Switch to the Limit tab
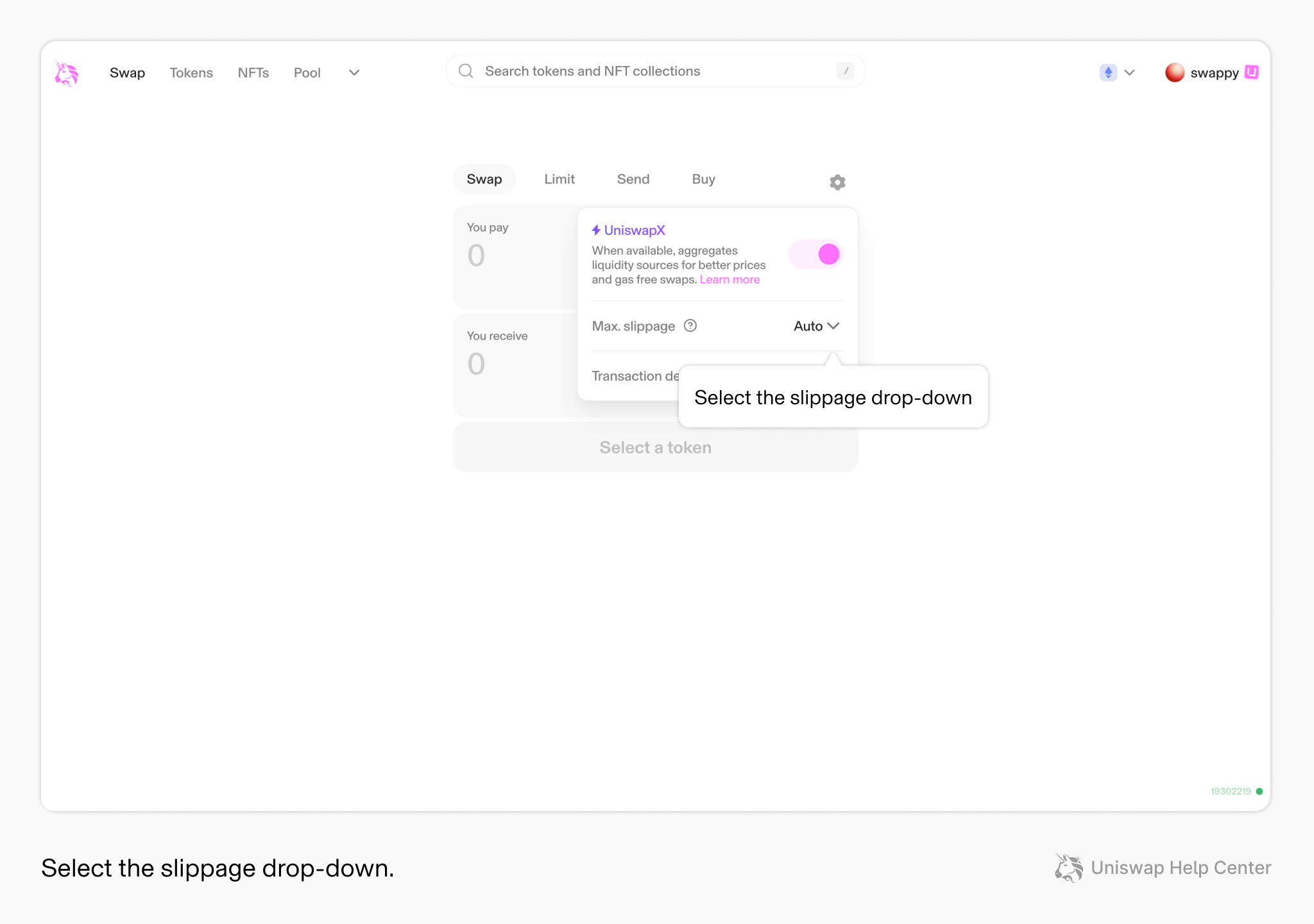This screenshot has width=1314, height=924. pos(559,179)
